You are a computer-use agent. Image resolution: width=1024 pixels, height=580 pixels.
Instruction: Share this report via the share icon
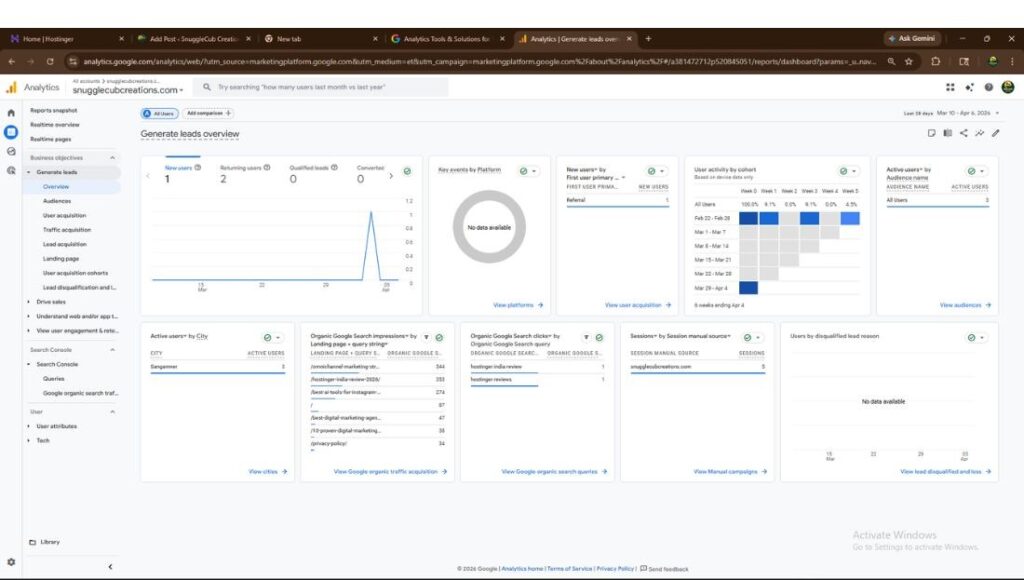click(x=964, y=132)
